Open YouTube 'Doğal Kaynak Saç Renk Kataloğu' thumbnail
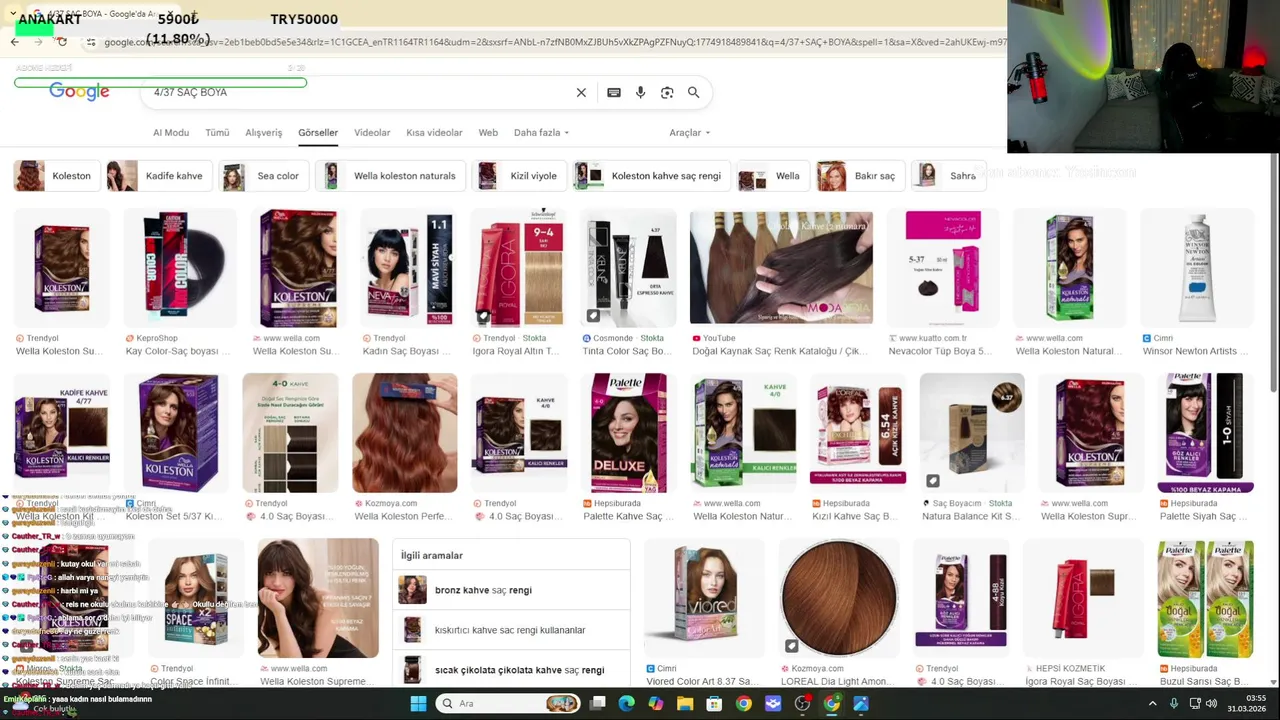 coord(781,268)
